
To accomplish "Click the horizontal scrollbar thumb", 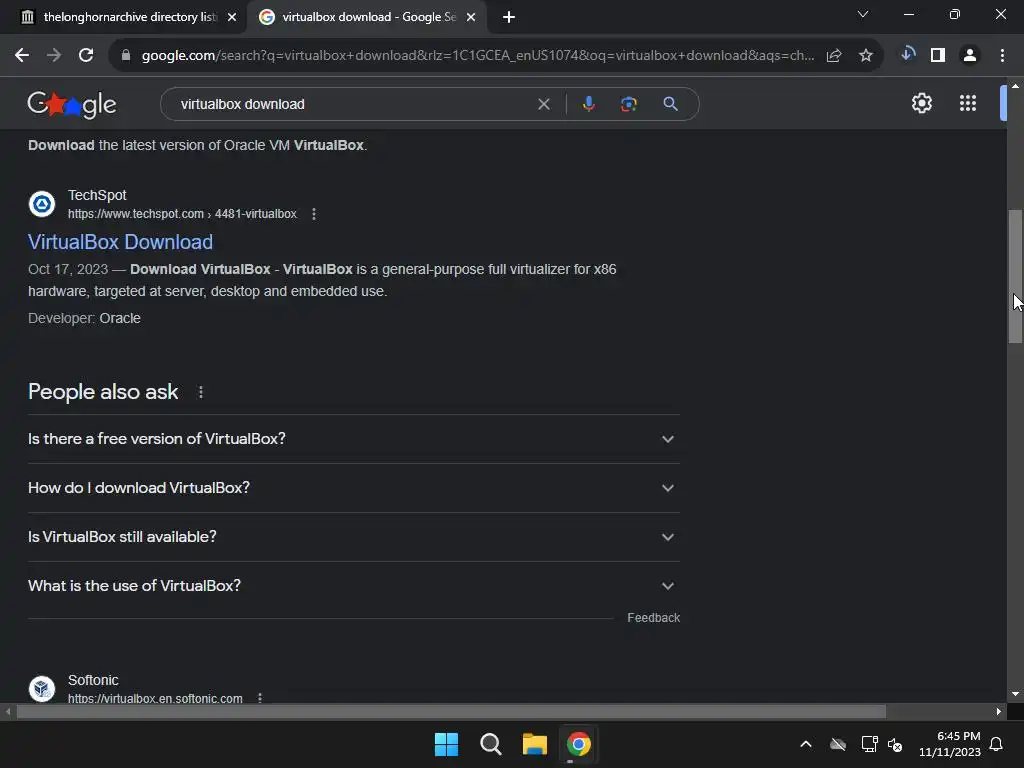I will pyautogui.click(x=451, y=712).
